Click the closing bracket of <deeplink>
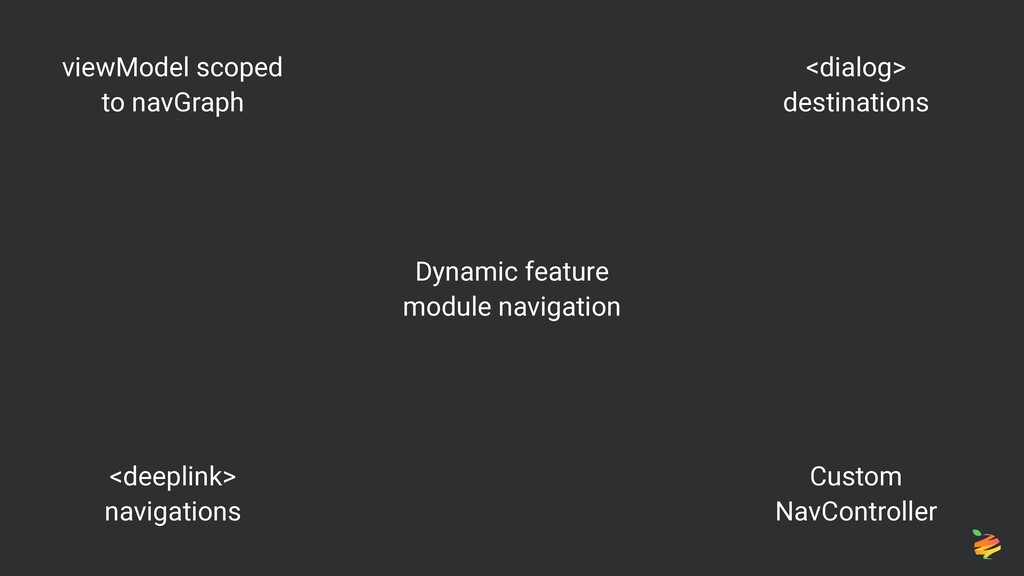This screenshot has width=1024, height=576. [x=229, y=477]
